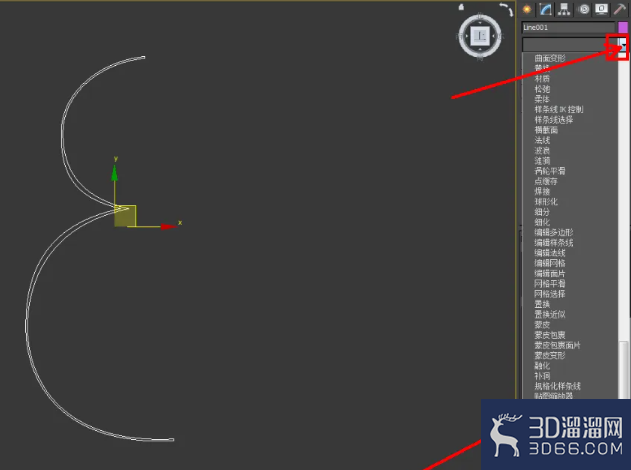Click 补洞 in the modifier list
The height and width of the screenshot is (470, 631).
point(542,376)
